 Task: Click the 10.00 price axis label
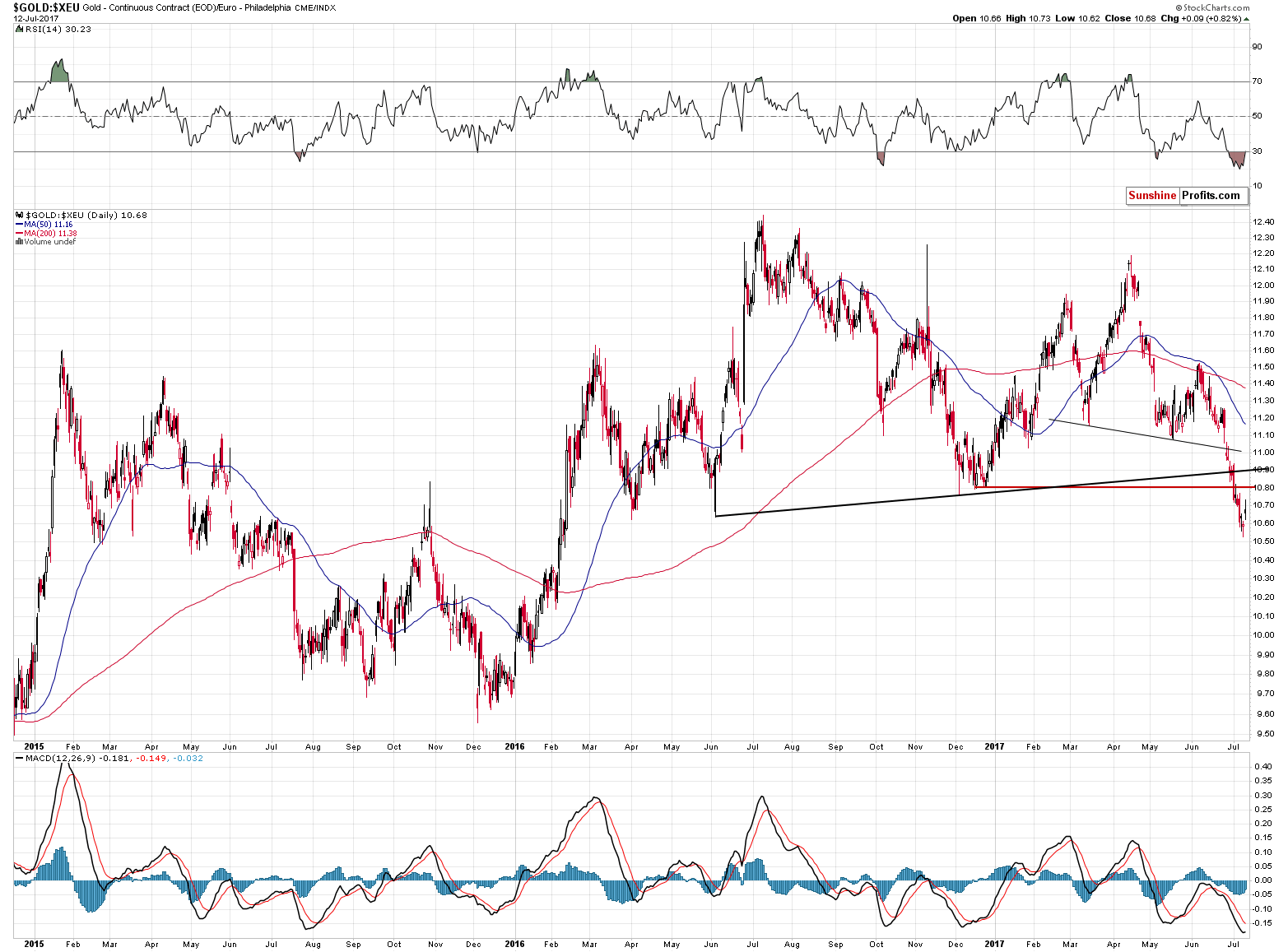tap(1263, 635)
